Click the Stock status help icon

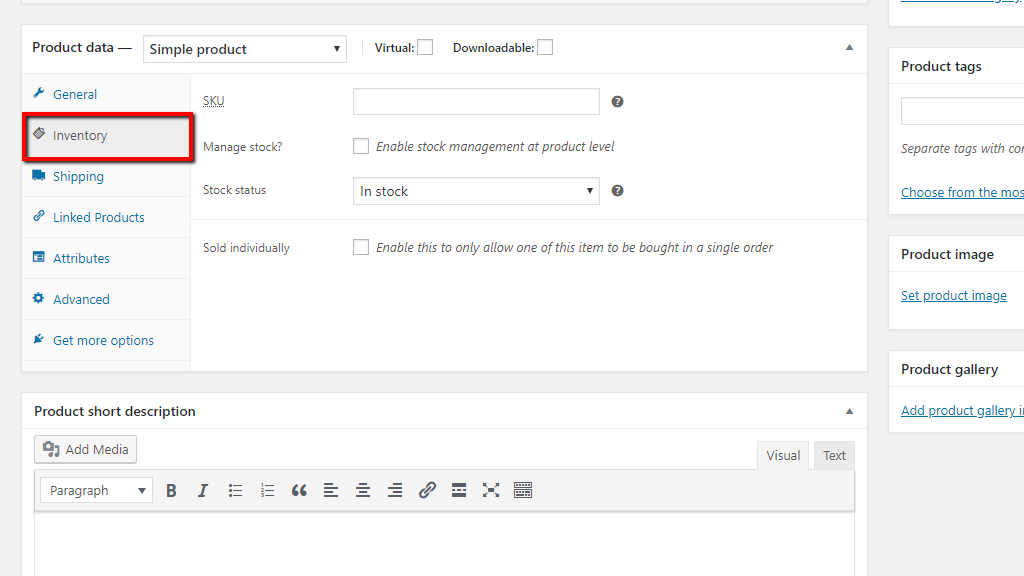tap(617, 191)
